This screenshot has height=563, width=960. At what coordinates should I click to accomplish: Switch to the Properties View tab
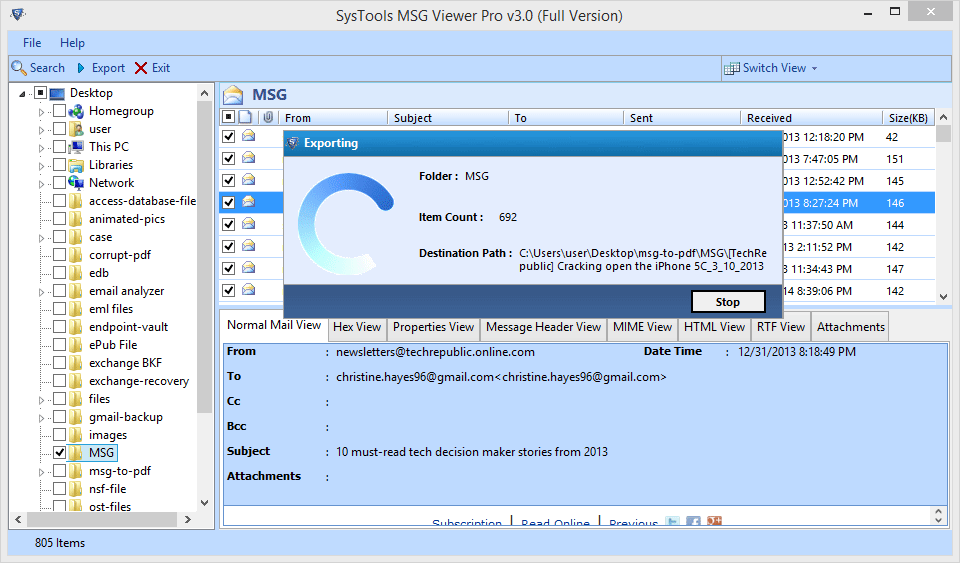tap(433, 327)
